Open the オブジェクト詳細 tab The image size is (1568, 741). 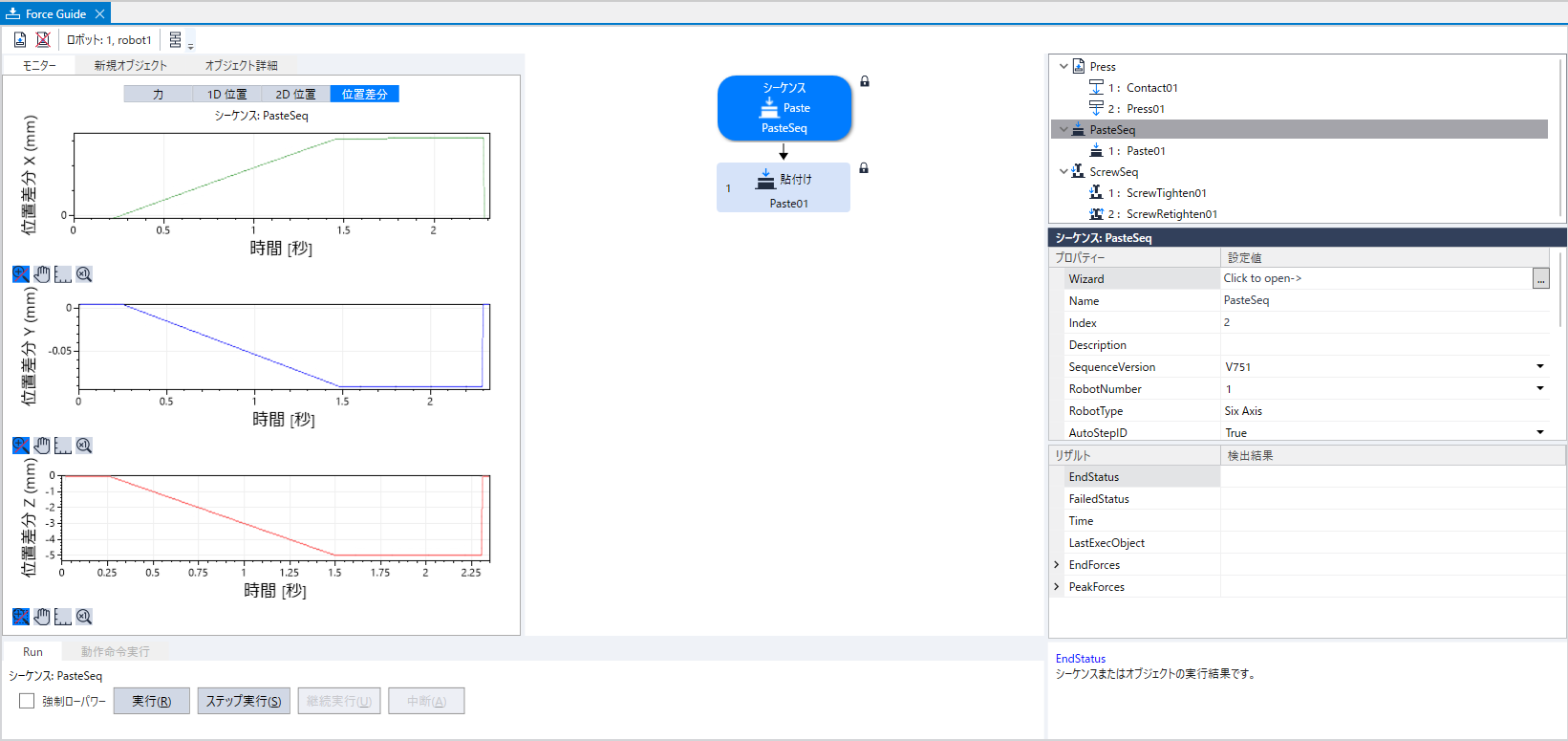click(241, 65)
